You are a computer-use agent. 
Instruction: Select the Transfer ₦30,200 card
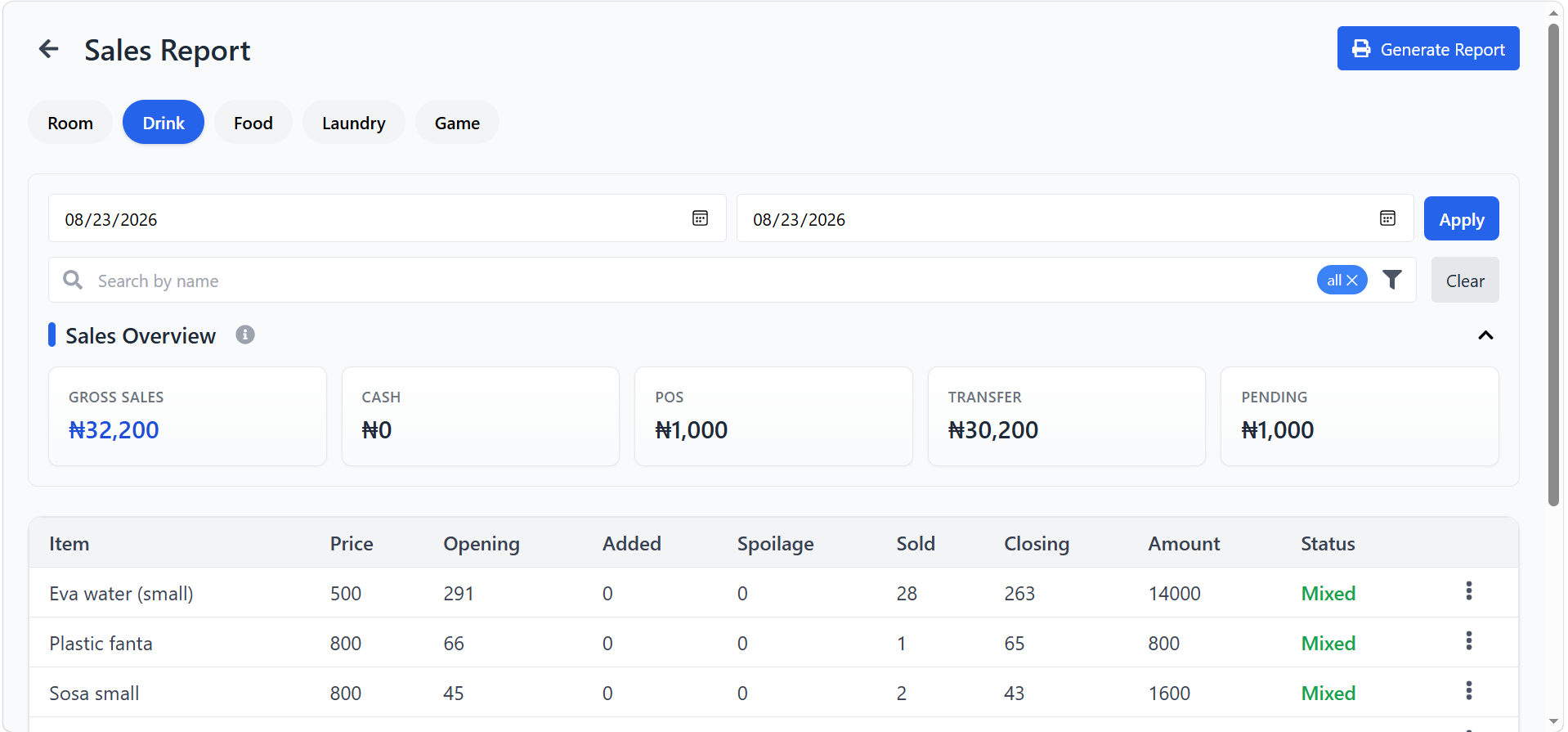(x=1067, y=416)
